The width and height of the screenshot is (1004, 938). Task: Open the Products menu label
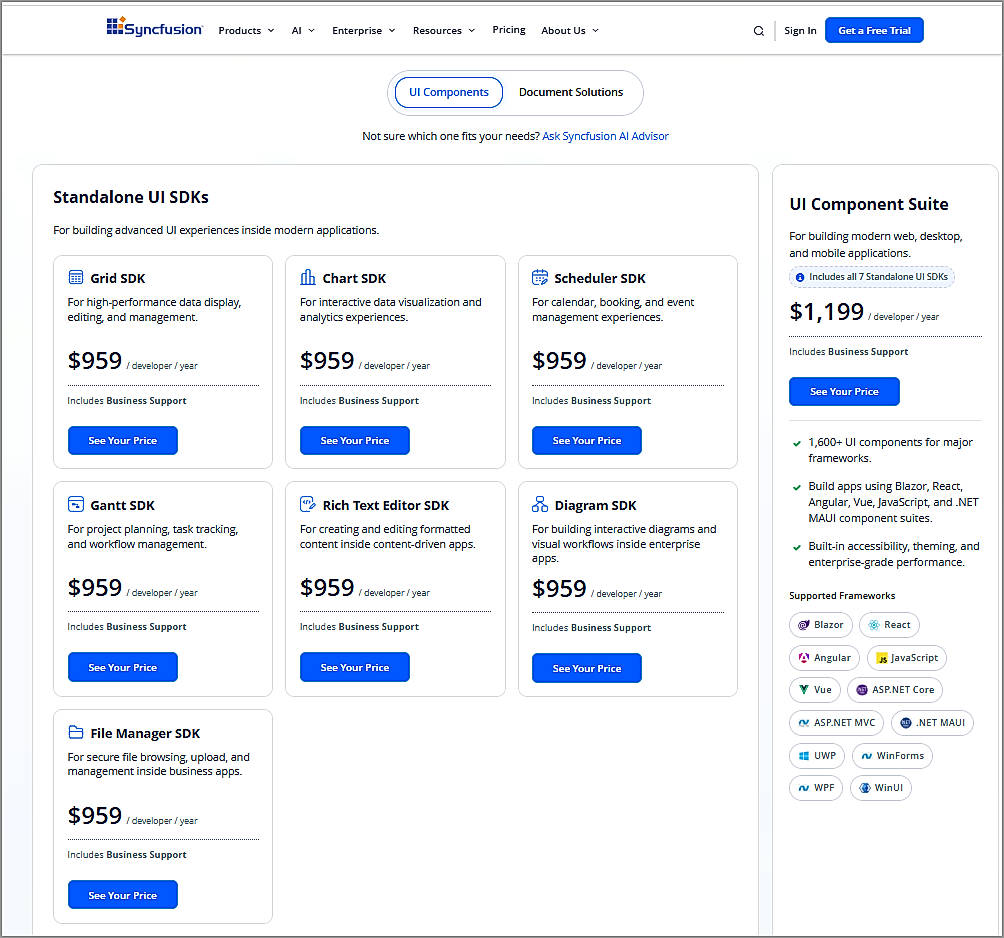pos(239,31)
